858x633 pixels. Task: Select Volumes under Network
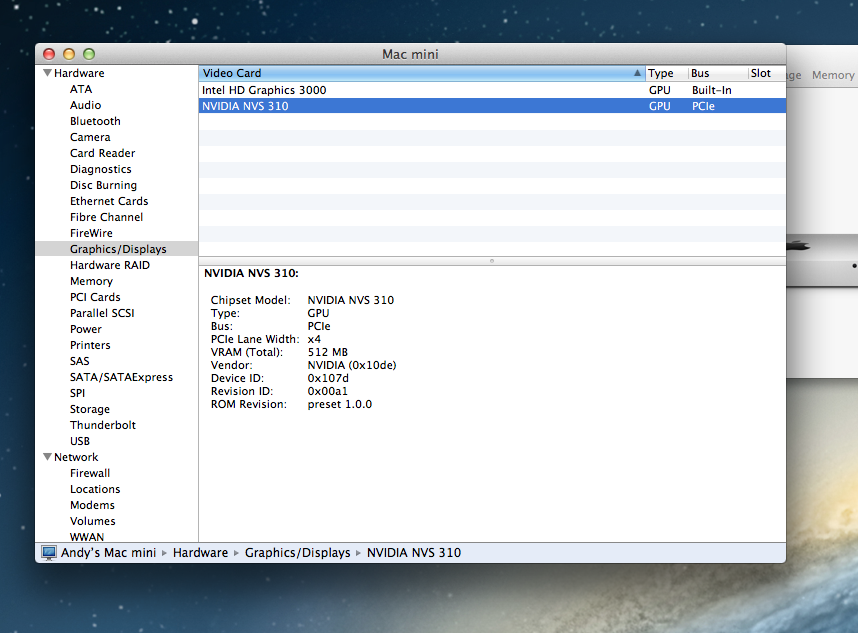pyautogui.click(x=93, y=521)
